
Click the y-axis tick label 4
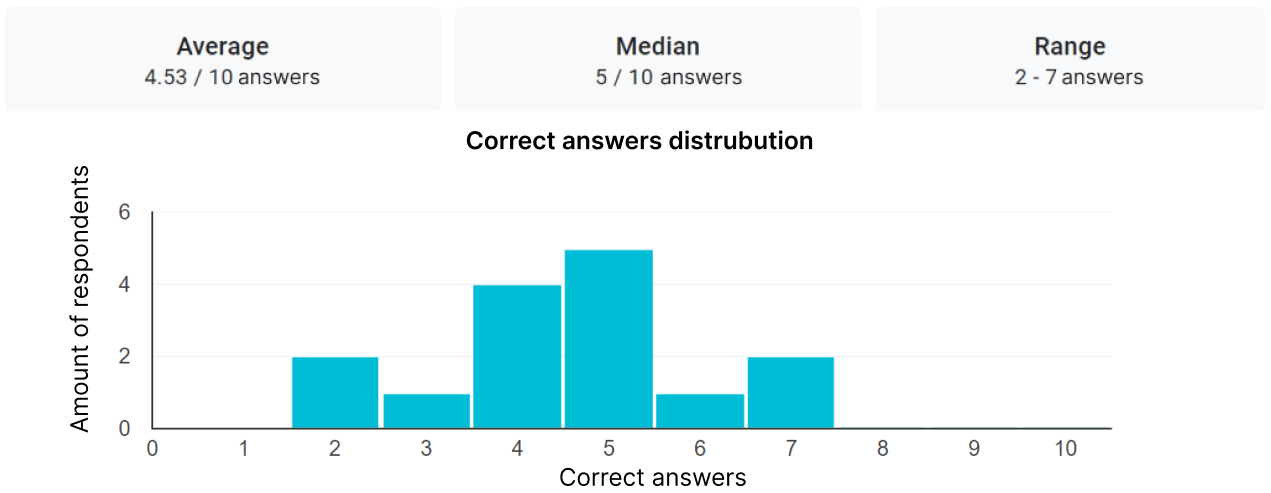(125, 284)
